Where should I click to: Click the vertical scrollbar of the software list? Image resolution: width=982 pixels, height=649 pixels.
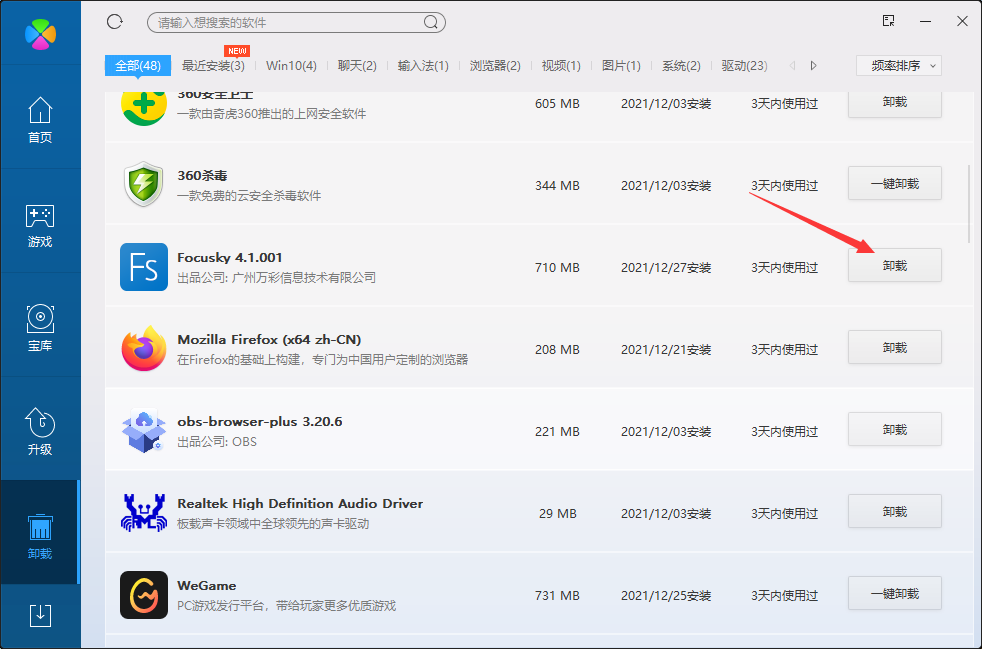click(x=969, y=204)
